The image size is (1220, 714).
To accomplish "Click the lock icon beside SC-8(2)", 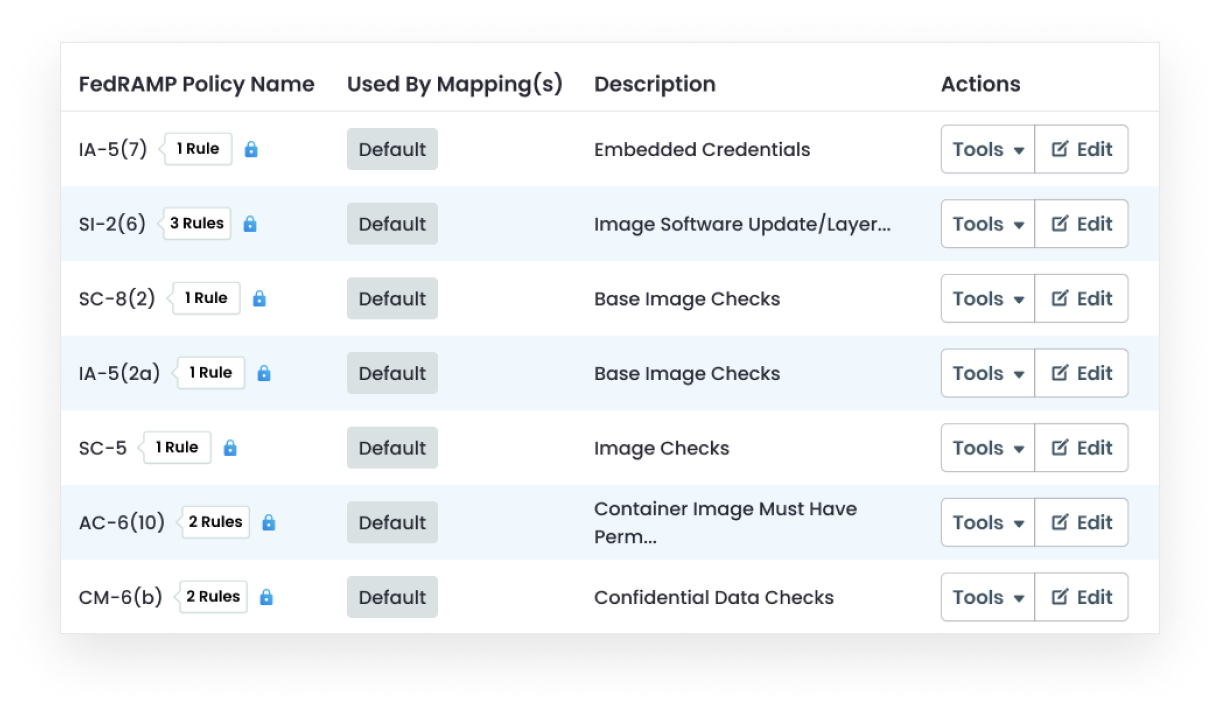I will 259,298.
